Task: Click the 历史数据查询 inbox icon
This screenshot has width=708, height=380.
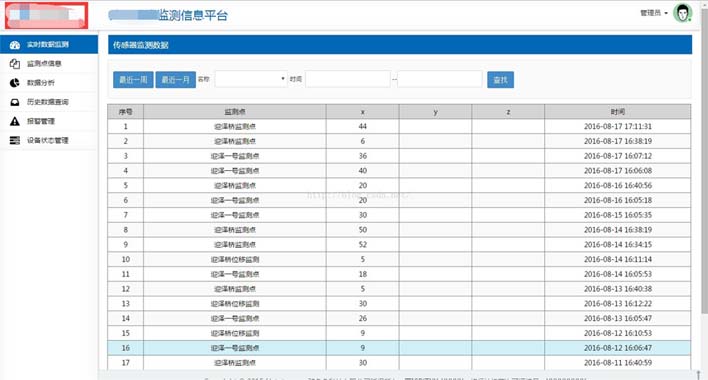Action: click(15, 102)
